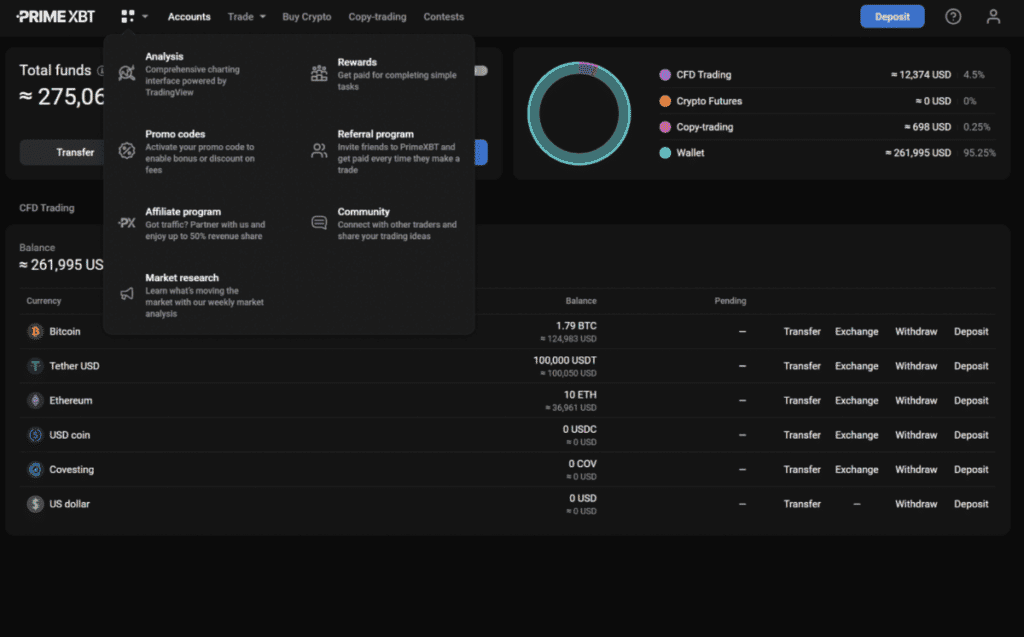
Task: Toggle the switch in Total funds panel
Action: (x=481, y=71)
